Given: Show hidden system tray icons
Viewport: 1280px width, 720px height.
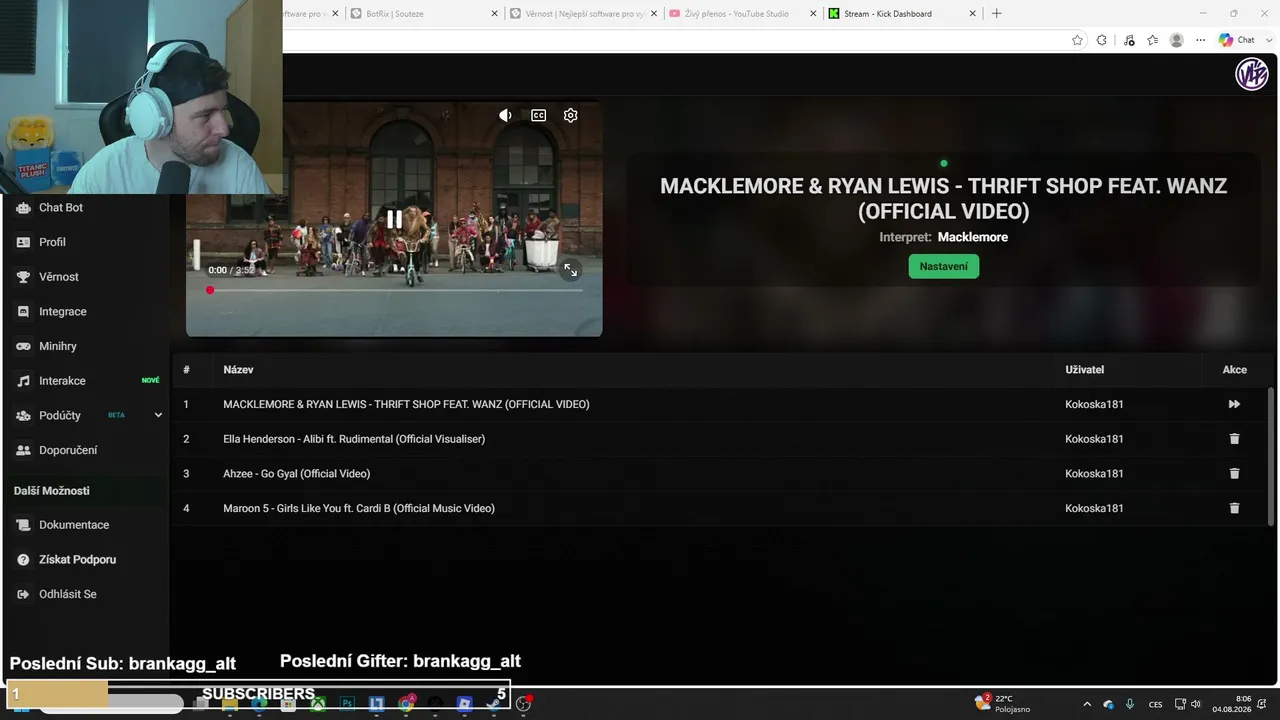Looking at the screenshot, I should tap(1087, 704).
